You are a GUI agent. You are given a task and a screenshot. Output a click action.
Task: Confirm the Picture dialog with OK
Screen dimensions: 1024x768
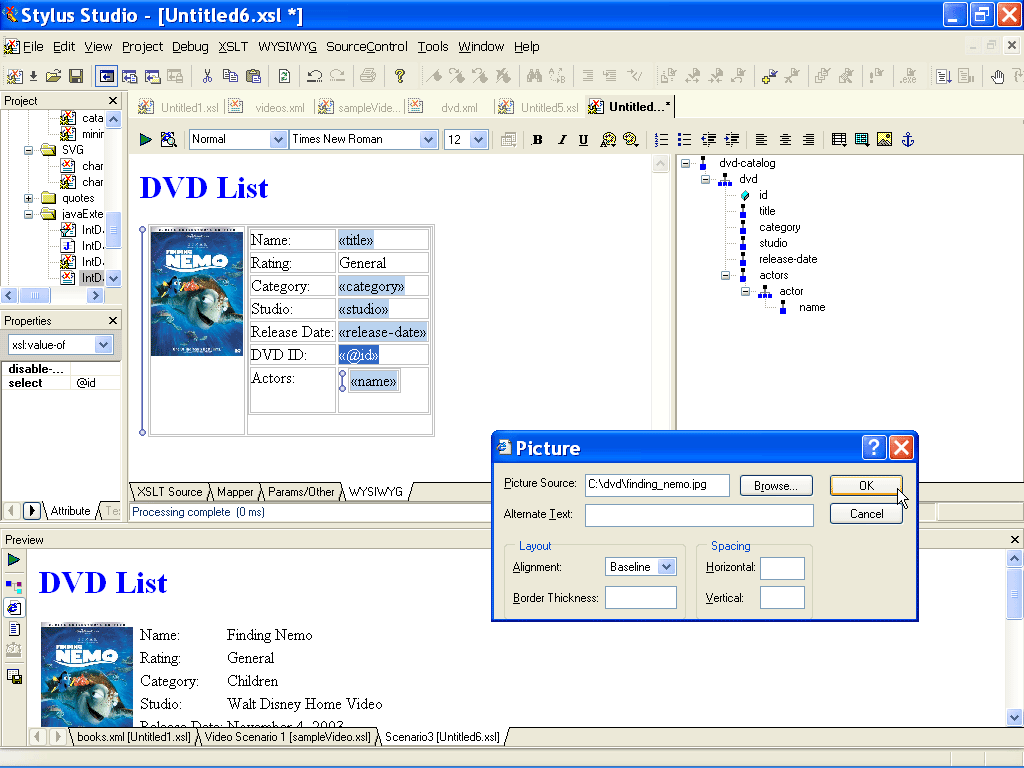[x=866, y=485]
